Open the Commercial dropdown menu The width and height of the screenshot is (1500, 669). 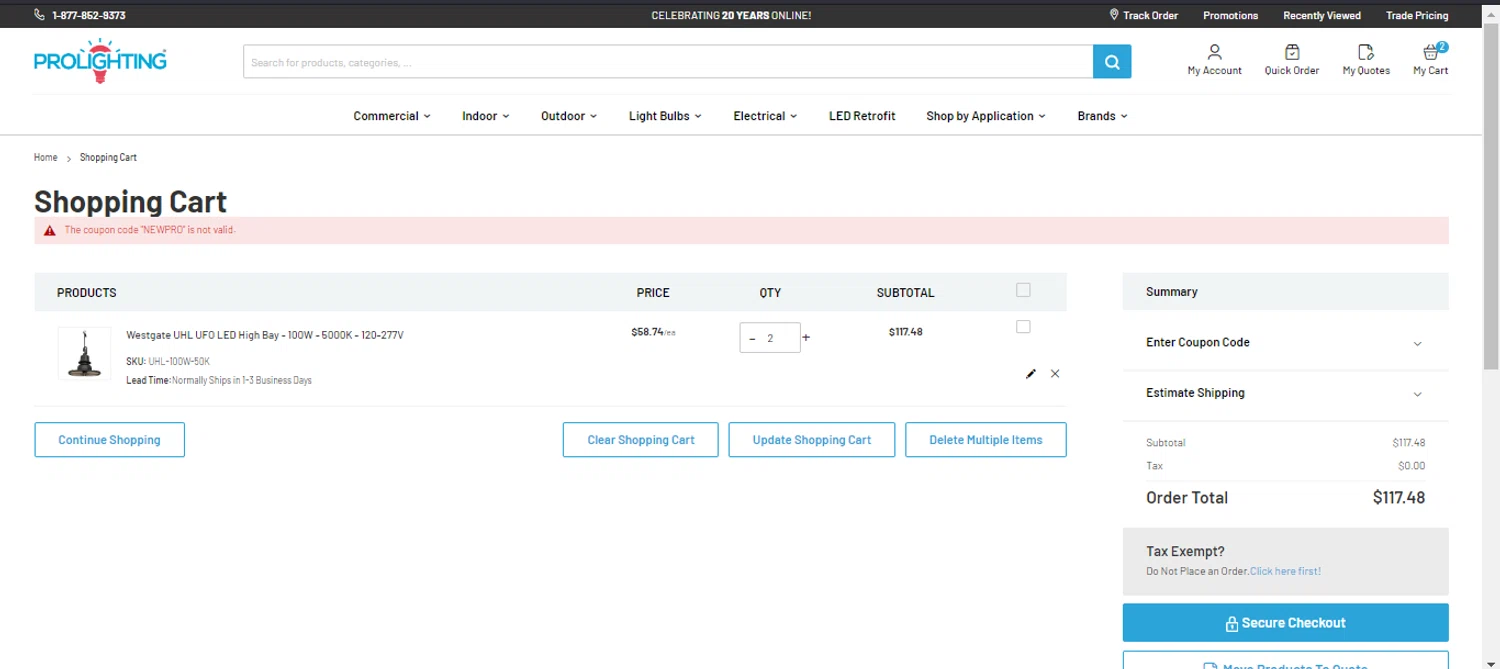tap(392, 116)
